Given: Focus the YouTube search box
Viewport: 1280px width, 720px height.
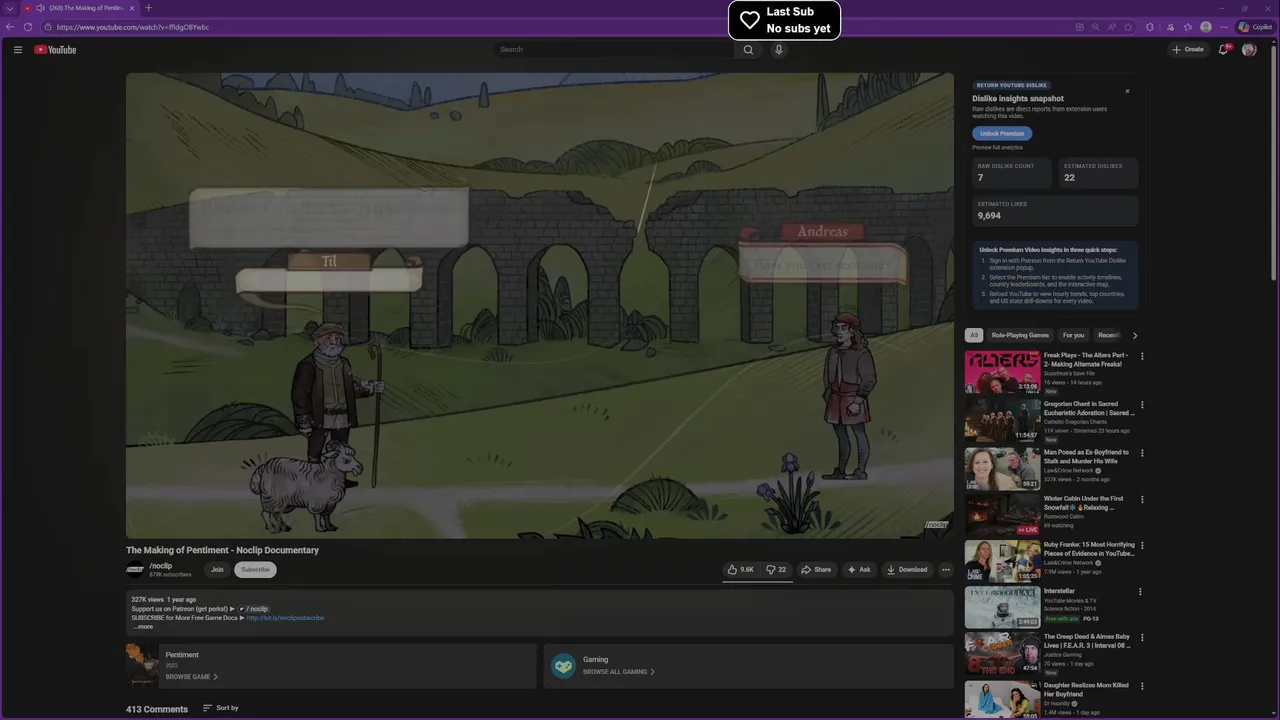Looking at the screenshot, I should coord(614,49).
